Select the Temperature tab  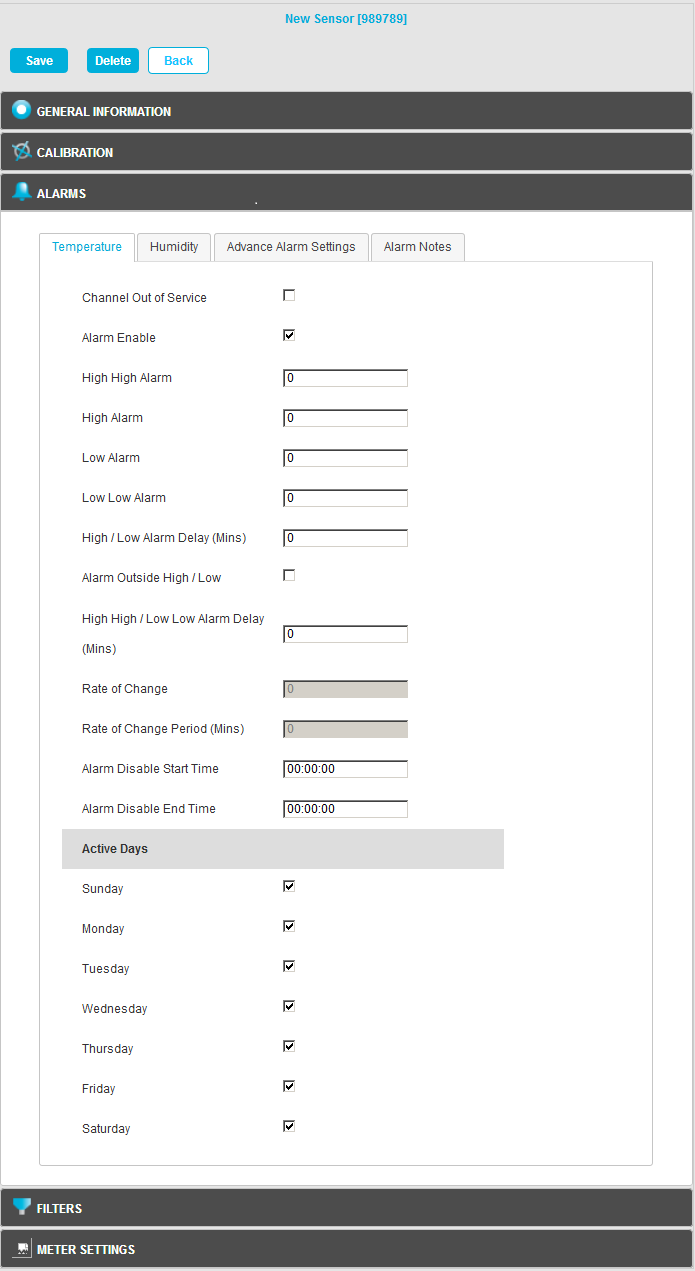(87, 247)
